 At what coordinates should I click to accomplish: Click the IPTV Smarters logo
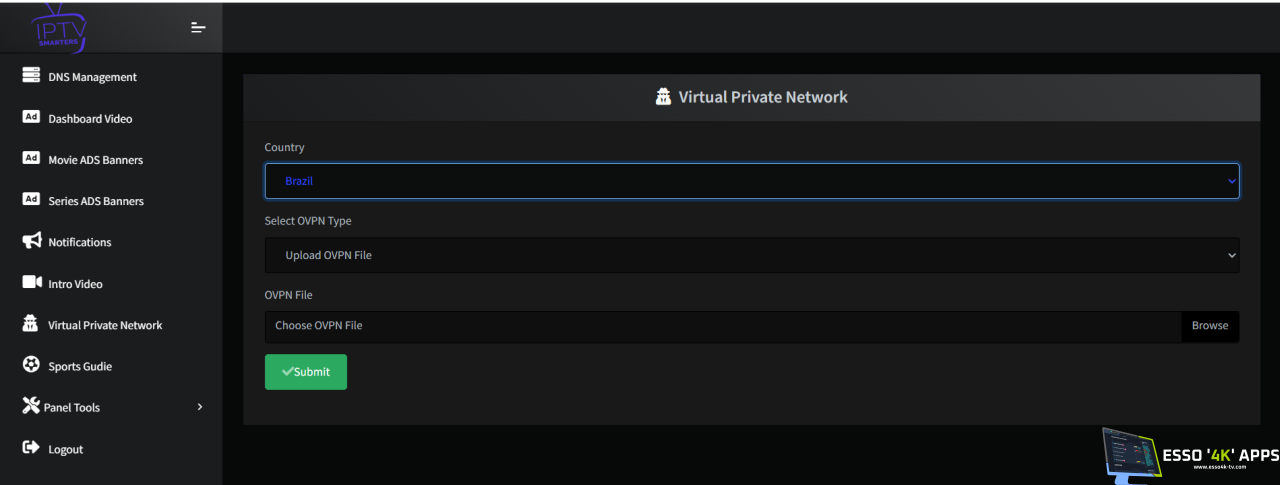(60, 28)
